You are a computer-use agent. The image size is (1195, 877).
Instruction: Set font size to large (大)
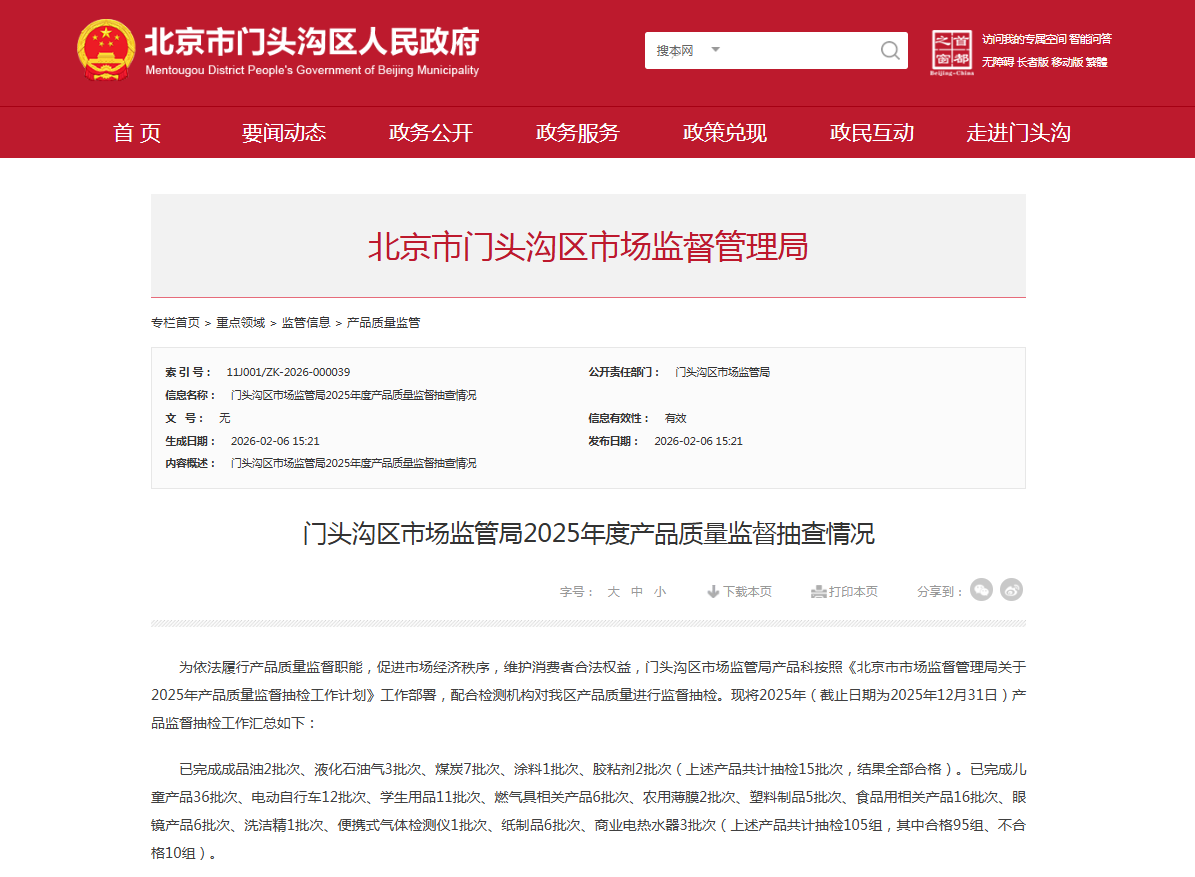(614, 592)
